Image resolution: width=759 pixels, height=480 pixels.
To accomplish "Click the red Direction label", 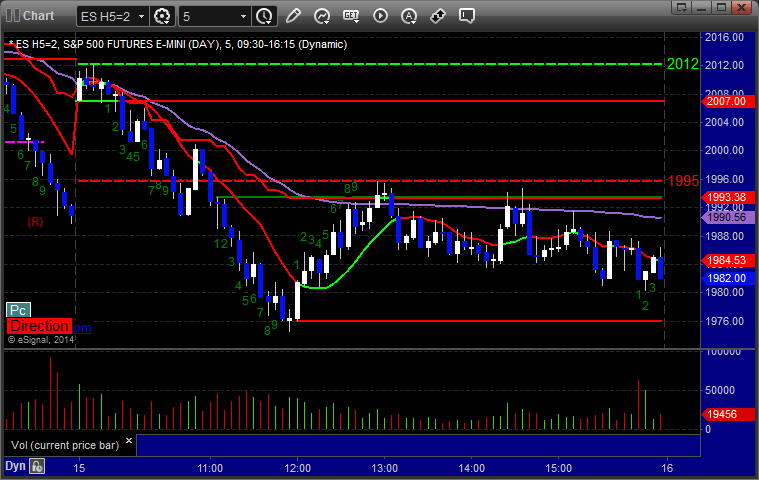I will tap(39, 326).
